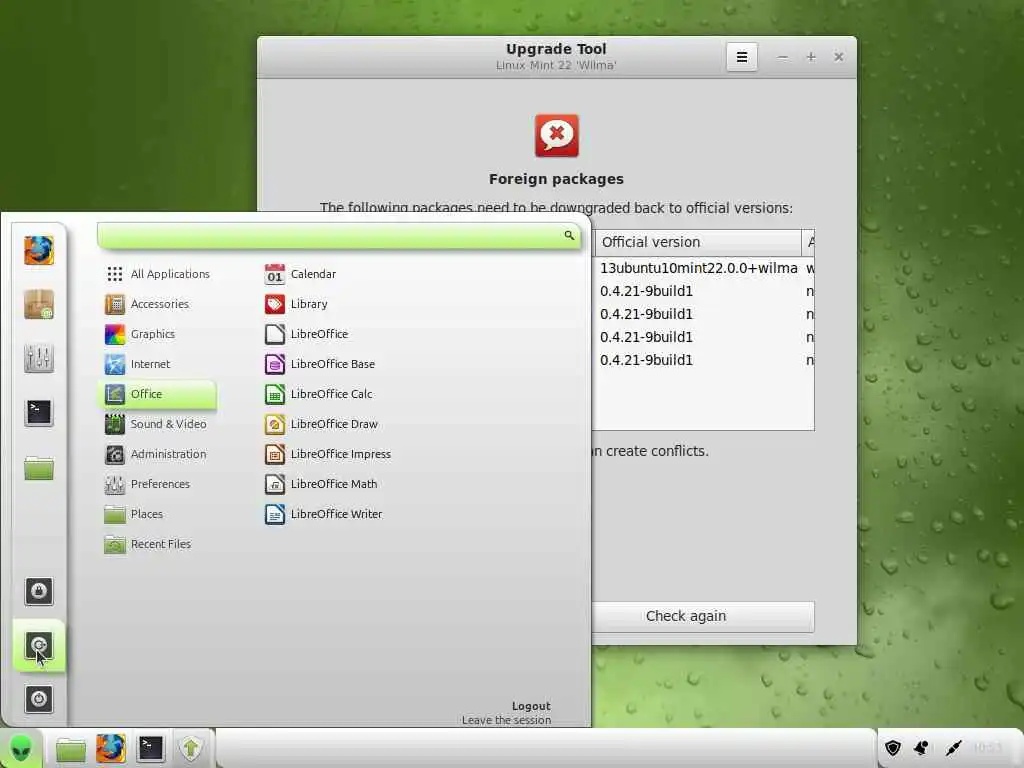Launch Calendar application
This screenshot has height=768, width=1024.
[300, 274]
